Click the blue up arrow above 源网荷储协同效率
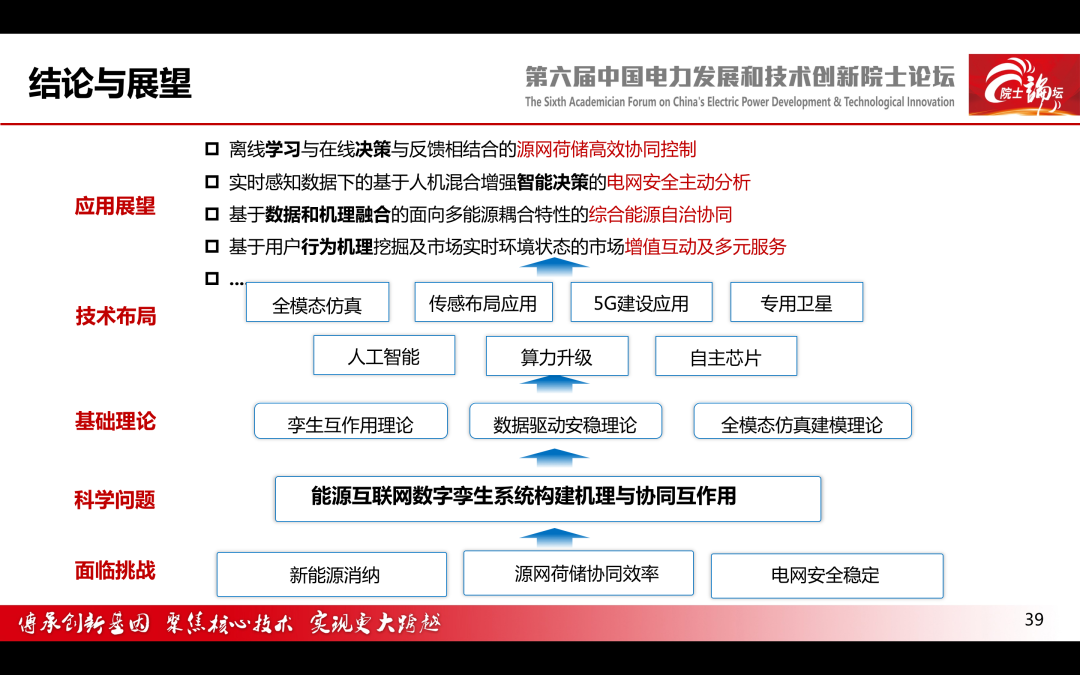The image size is (1080, 675). click(554, 537)
